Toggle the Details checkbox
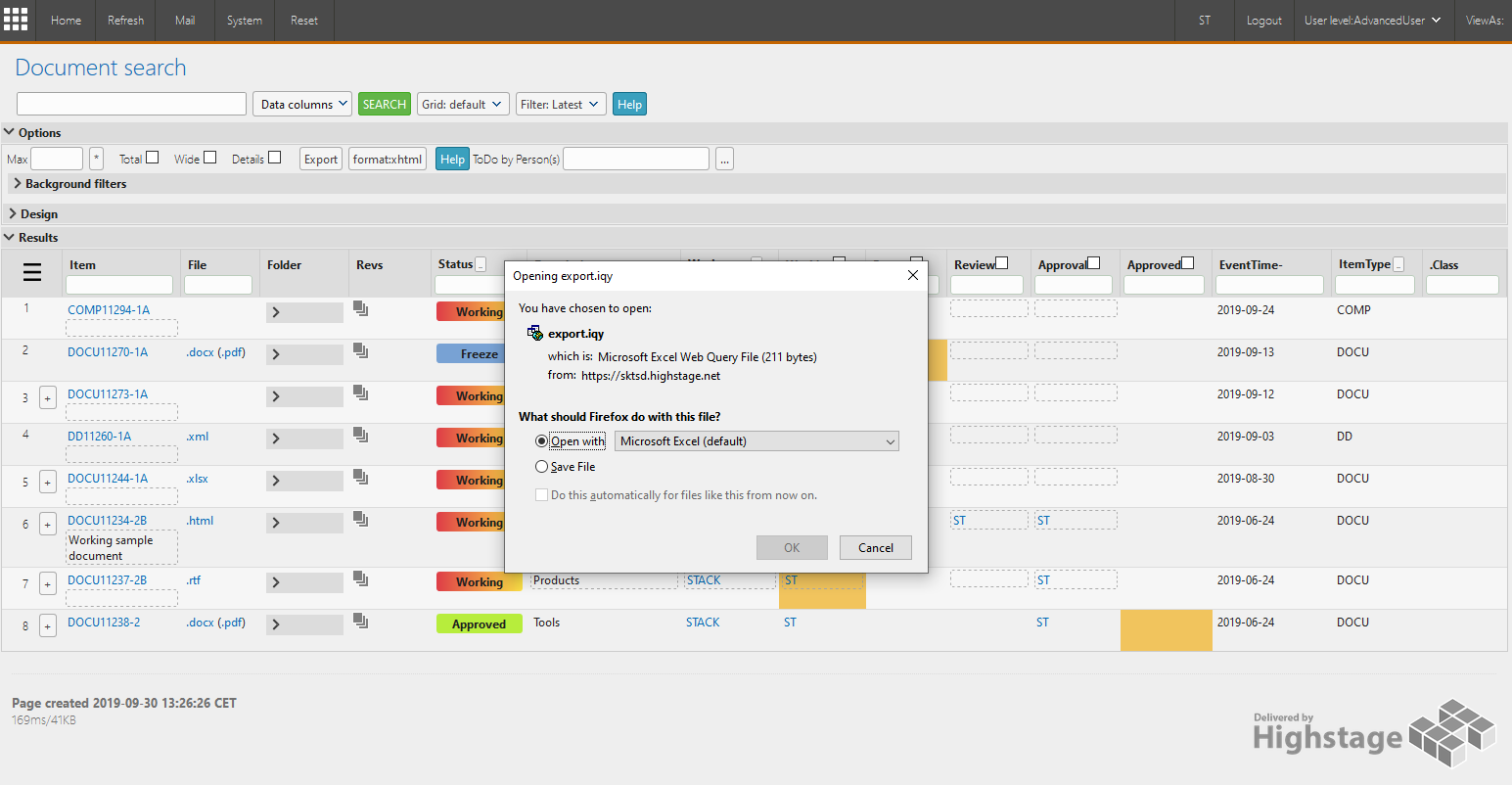The height and width of the screenshot is (785, 1512). 274,158
